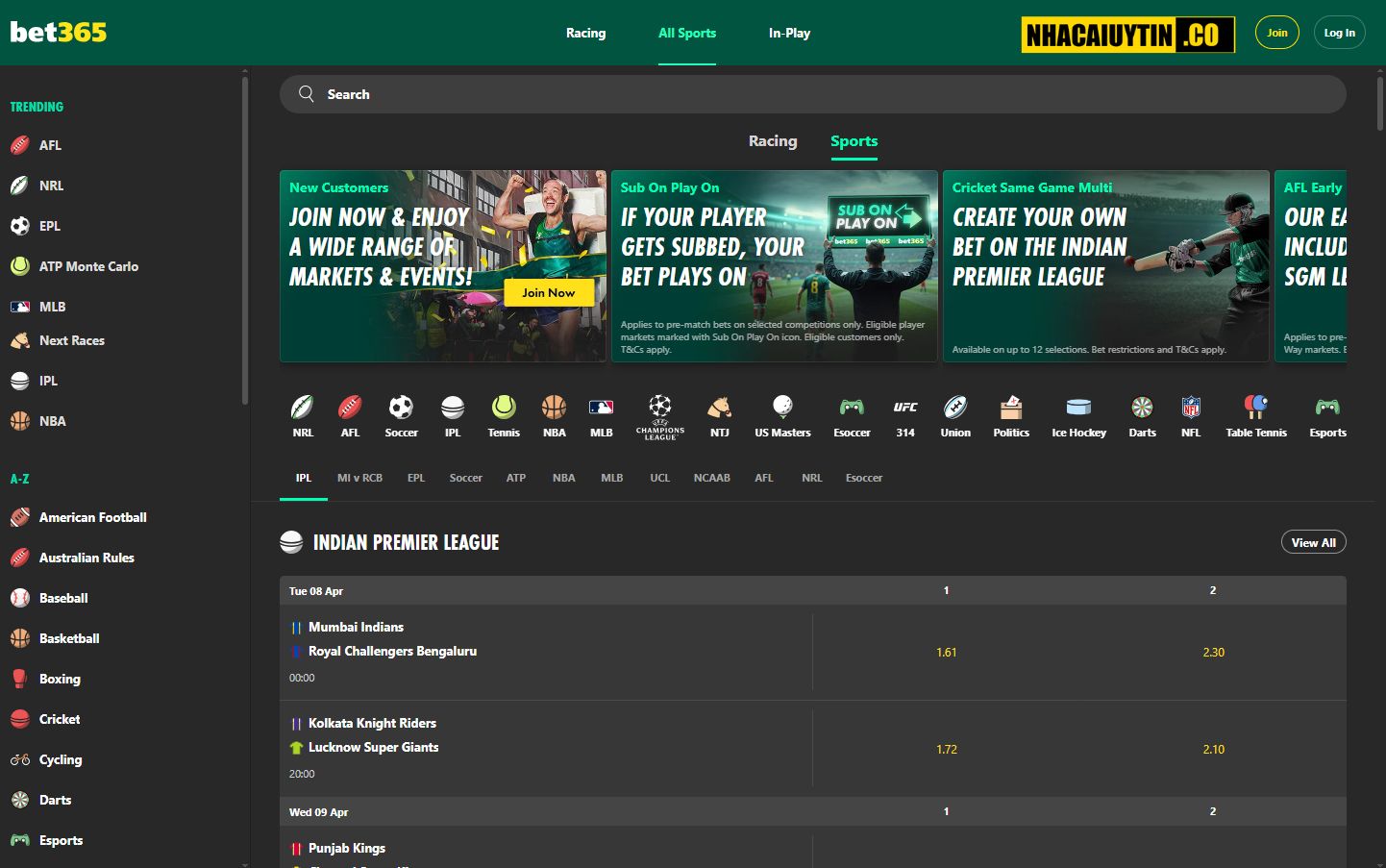
Task: Open the Cricket Same Game Multi banner
Action: (1105, 266)
